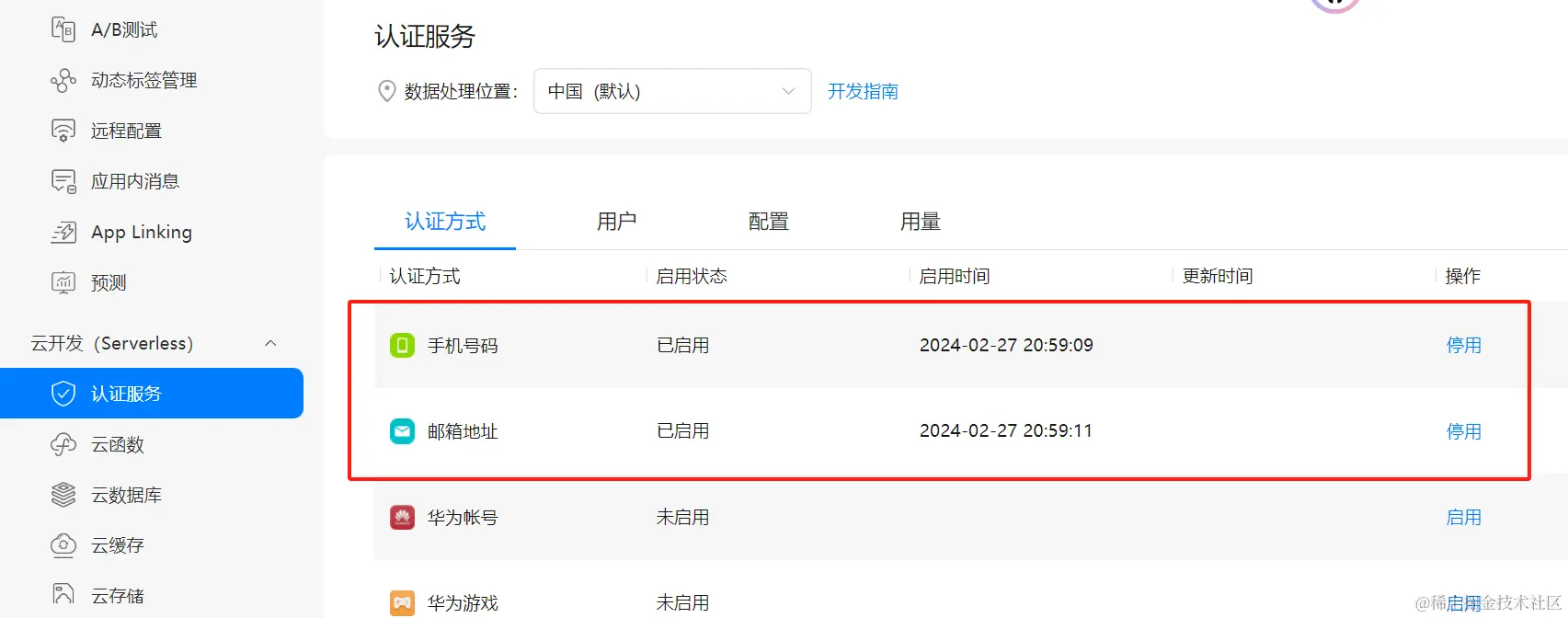Click the 华为帐号 row label
The height and width of the screenshot is (618, 1568).
[x=463, y=518]
